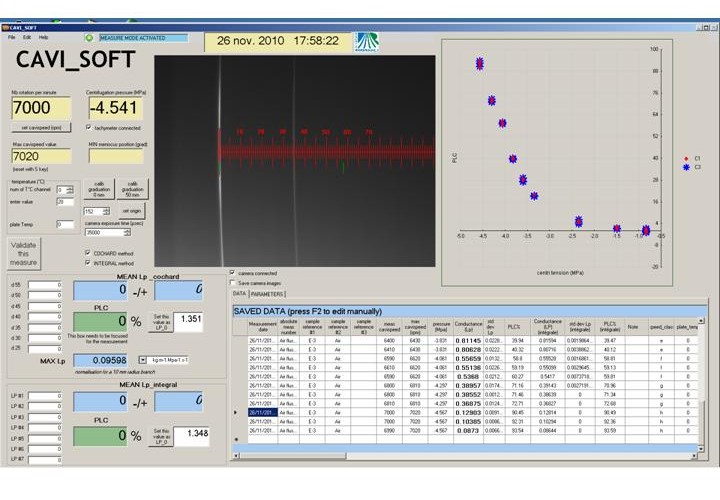Click the green measure mode indicator icon
720x500 pixels.
tap(88, 37)
